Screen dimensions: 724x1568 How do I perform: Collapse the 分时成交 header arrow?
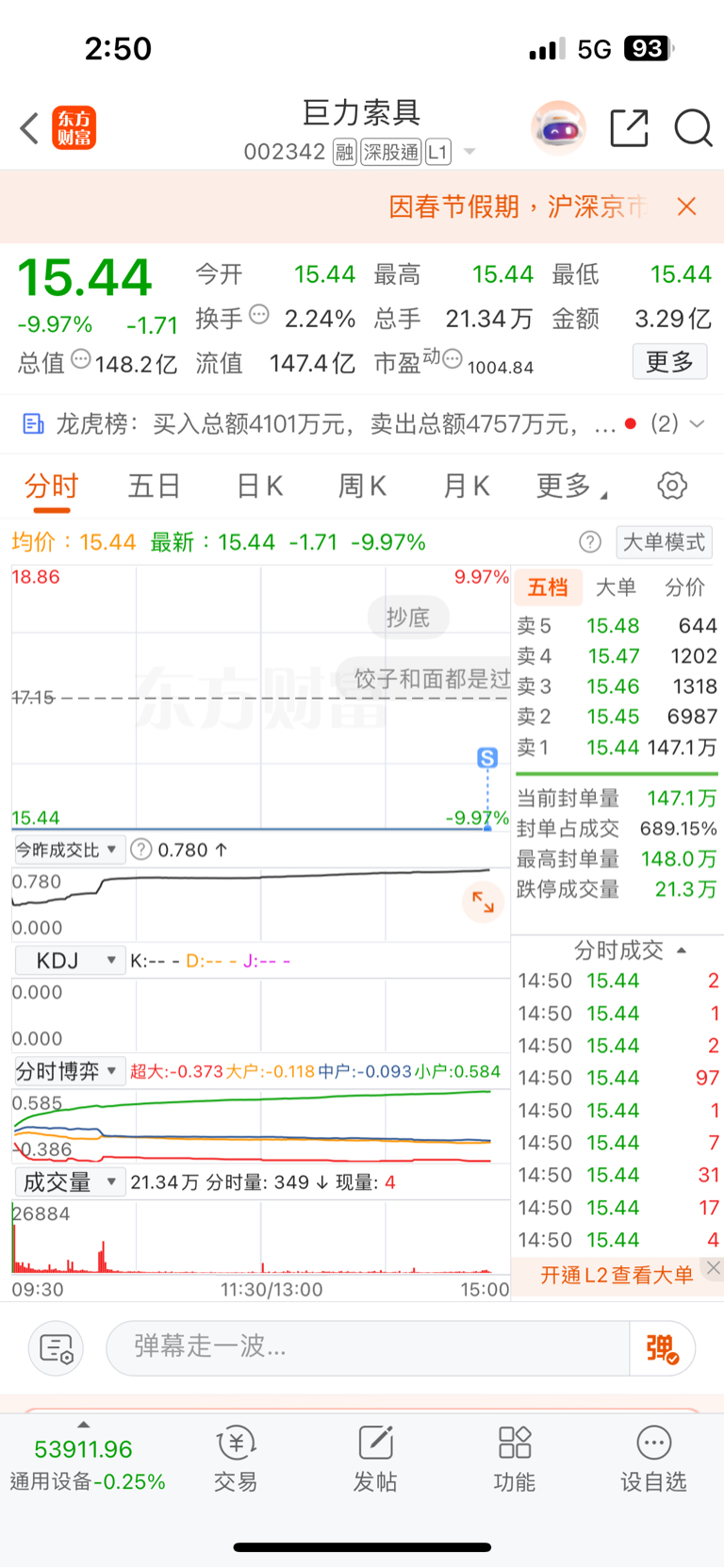pos(682,950)
